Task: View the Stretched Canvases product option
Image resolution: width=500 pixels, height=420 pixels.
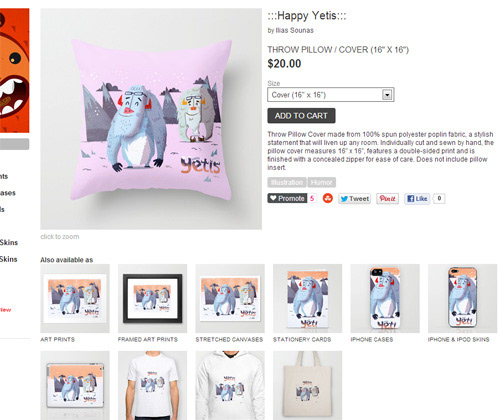Action: pyautogui.click(x=230, y=298)
